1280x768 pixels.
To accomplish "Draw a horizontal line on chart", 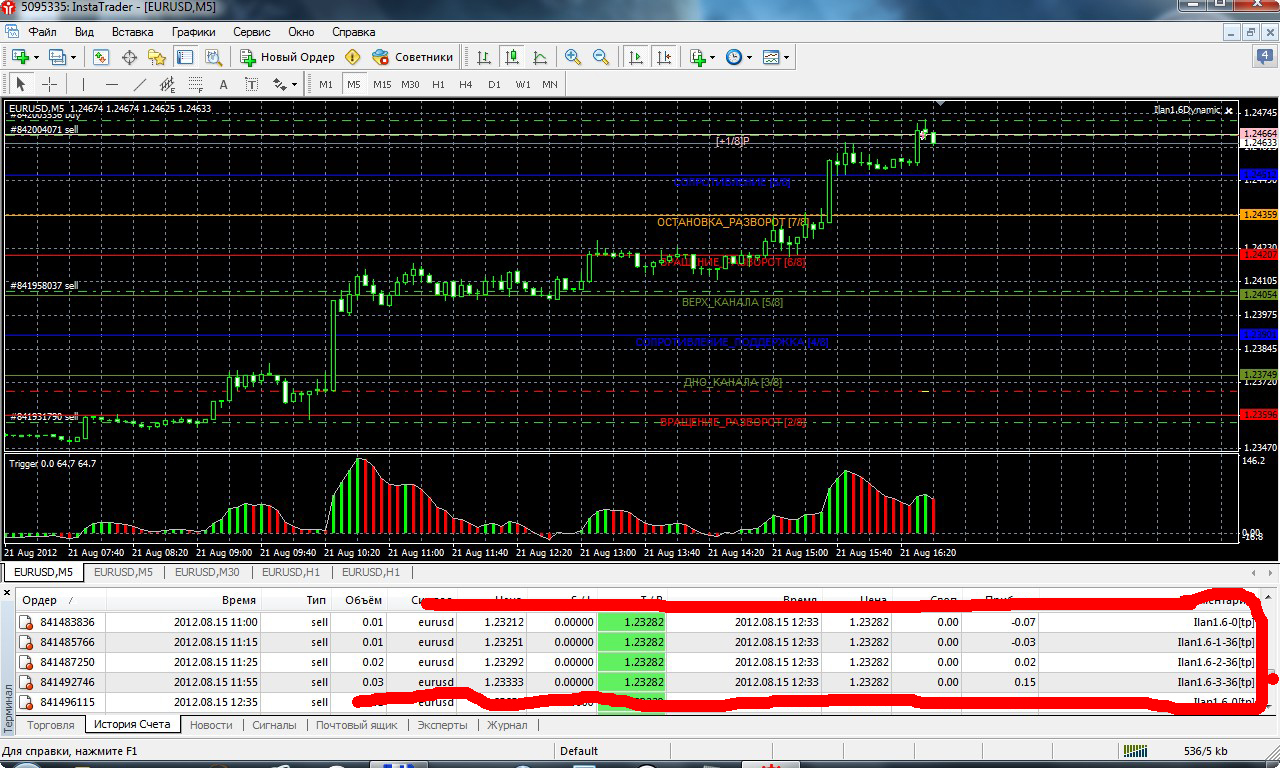I will coord(111,85).
